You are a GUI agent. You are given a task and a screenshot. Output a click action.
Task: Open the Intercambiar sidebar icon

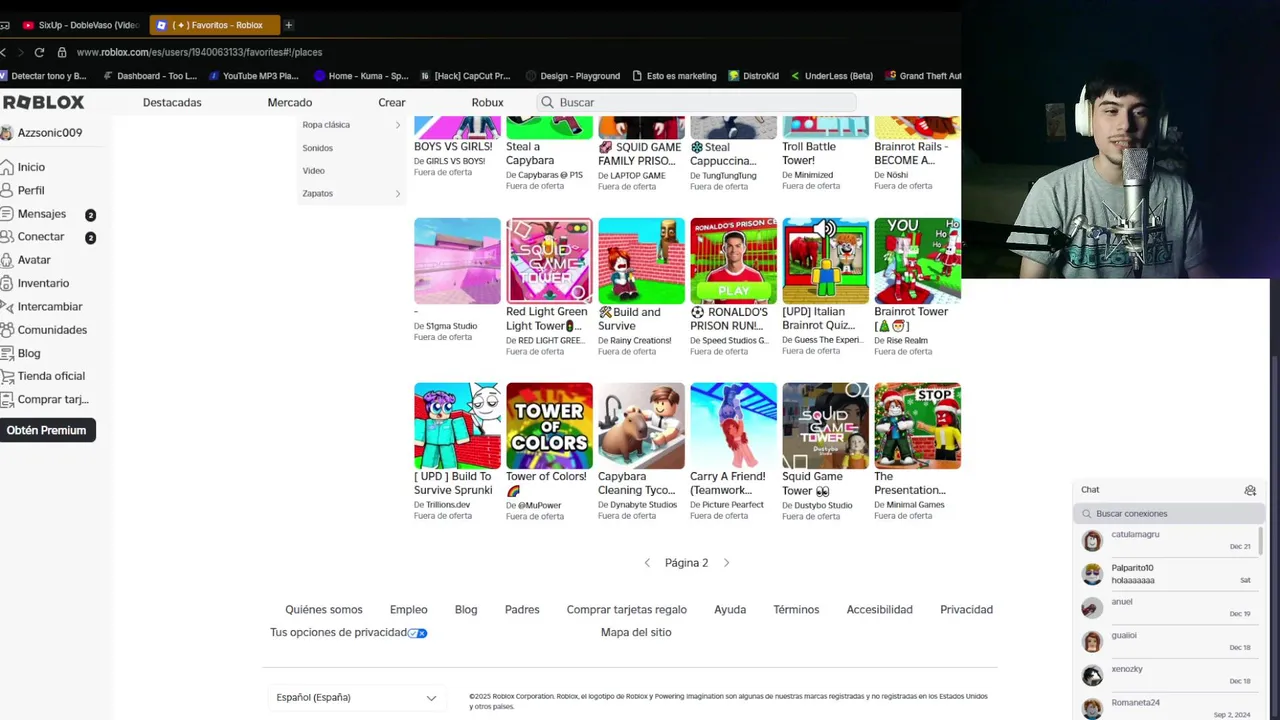click(x=7, y=307)
